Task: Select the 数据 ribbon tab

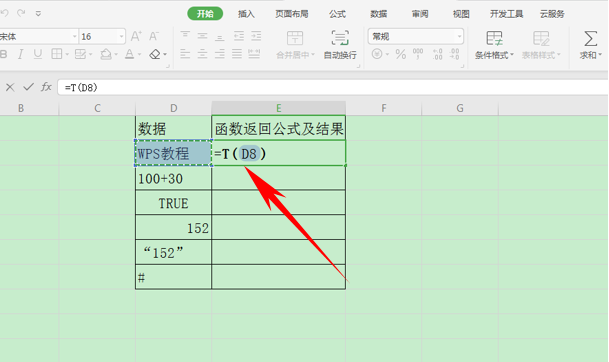Action: click(378, 14)
